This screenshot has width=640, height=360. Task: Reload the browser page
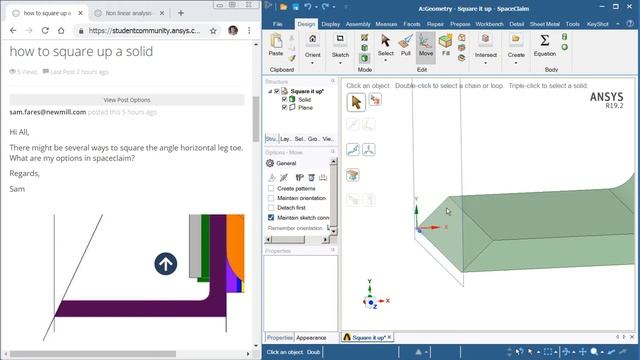point(45,31)
